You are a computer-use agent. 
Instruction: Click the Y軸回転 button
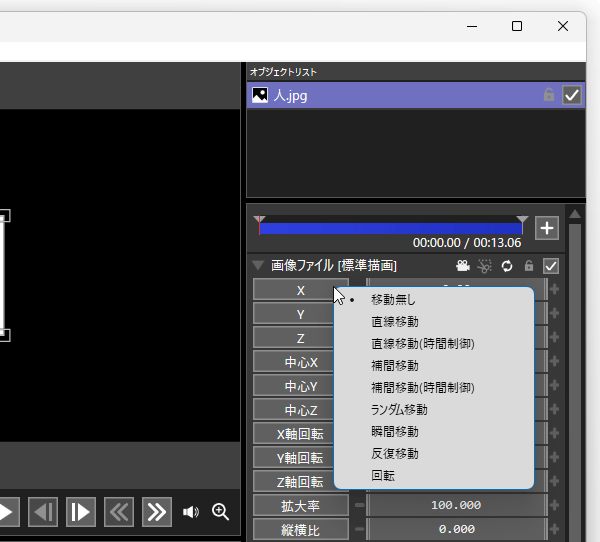click(301, 458)
